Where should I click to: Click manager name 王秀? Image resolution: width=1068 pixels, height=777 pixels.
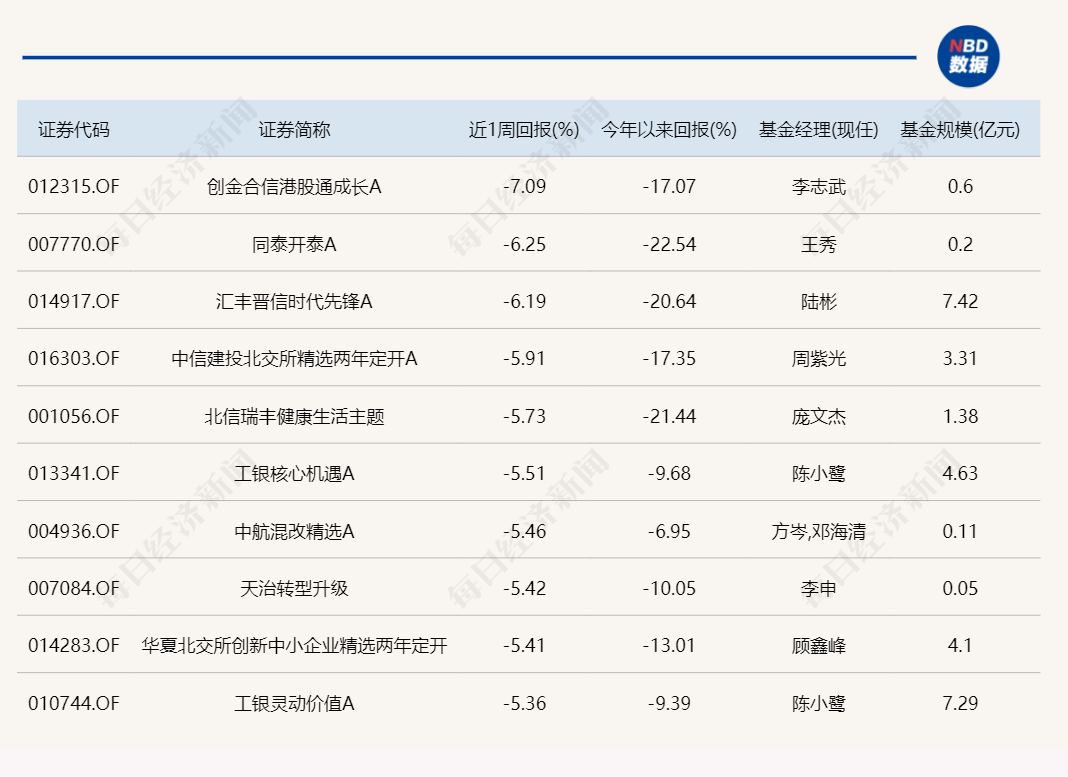point(819,244)
